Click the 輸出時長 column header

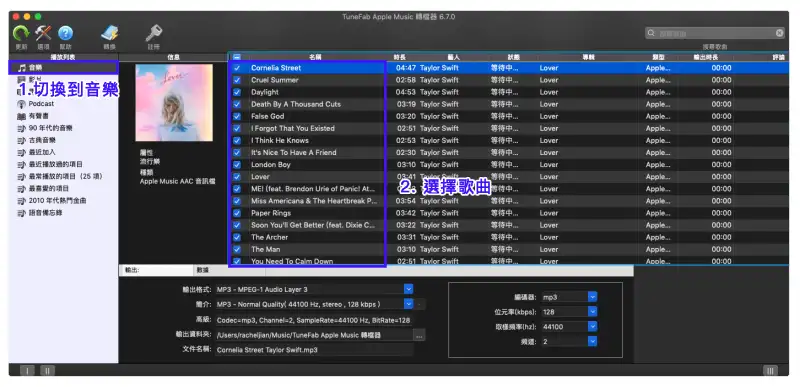pyautogui.click(x=706, y=57)
